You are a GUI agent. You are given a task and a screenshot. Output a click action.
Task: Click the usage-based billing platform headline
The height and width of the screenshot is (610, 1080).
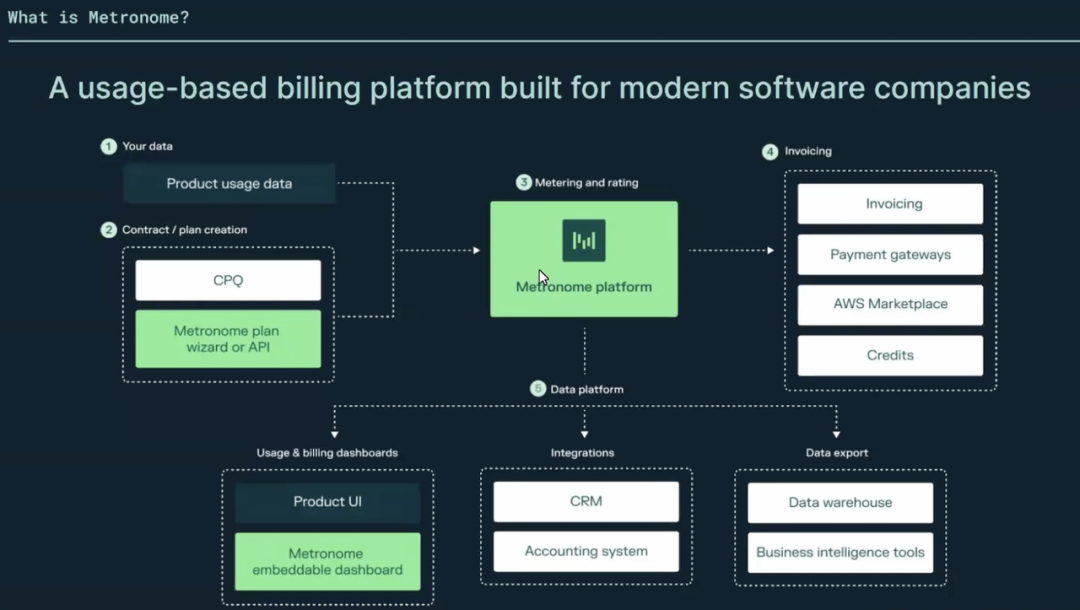pyautogui.click(x=539, y=88)
